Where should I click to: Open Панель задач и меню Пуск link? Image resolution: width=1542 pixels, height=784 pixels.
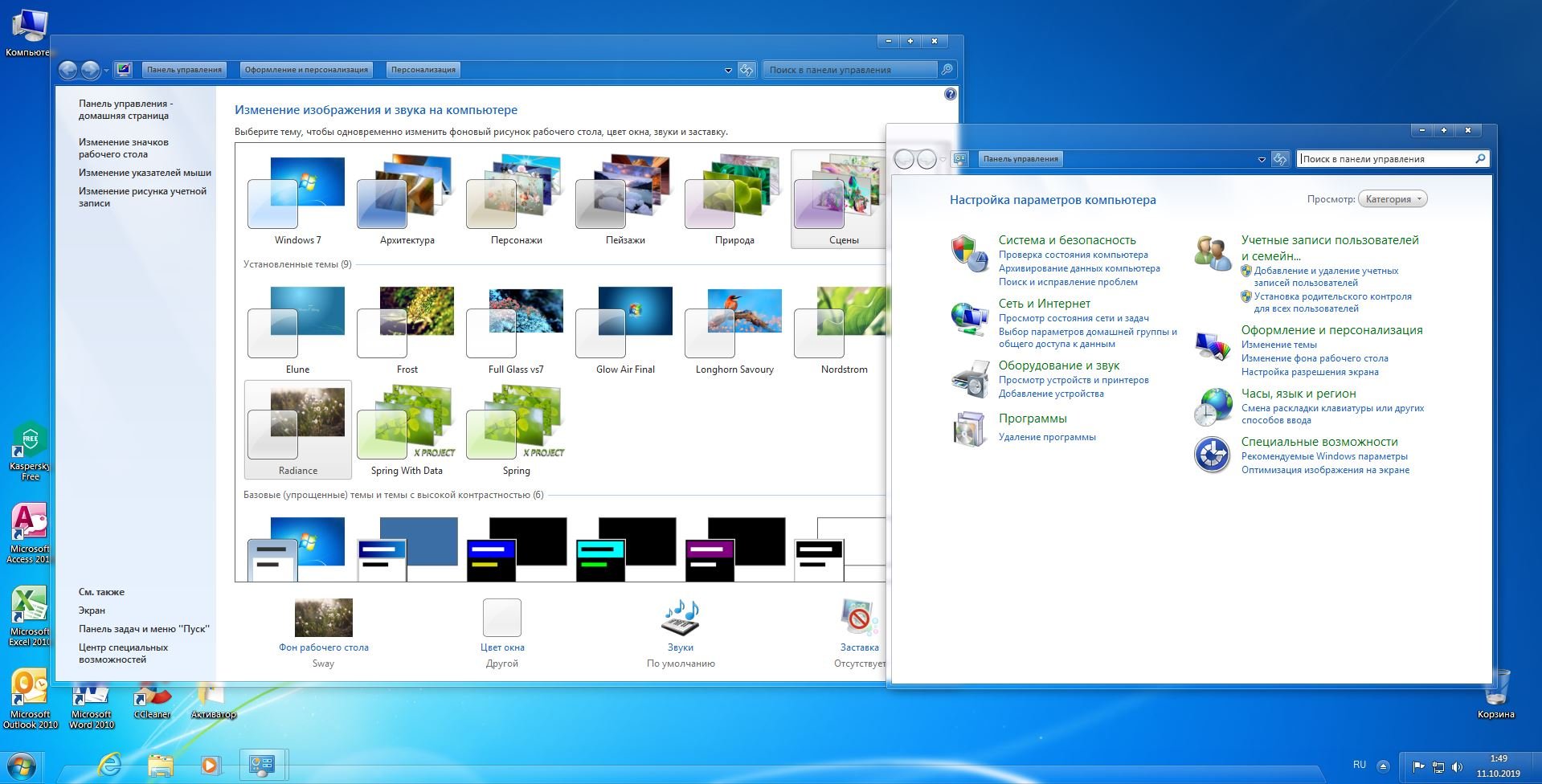[x=144, y=629]
